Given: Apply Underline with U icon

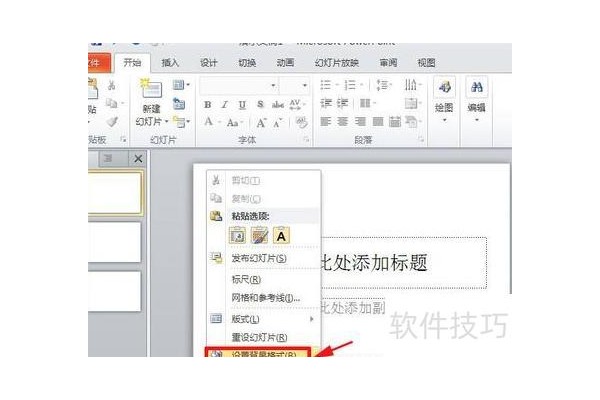Looking at the screenshot, I should (242, 104).
